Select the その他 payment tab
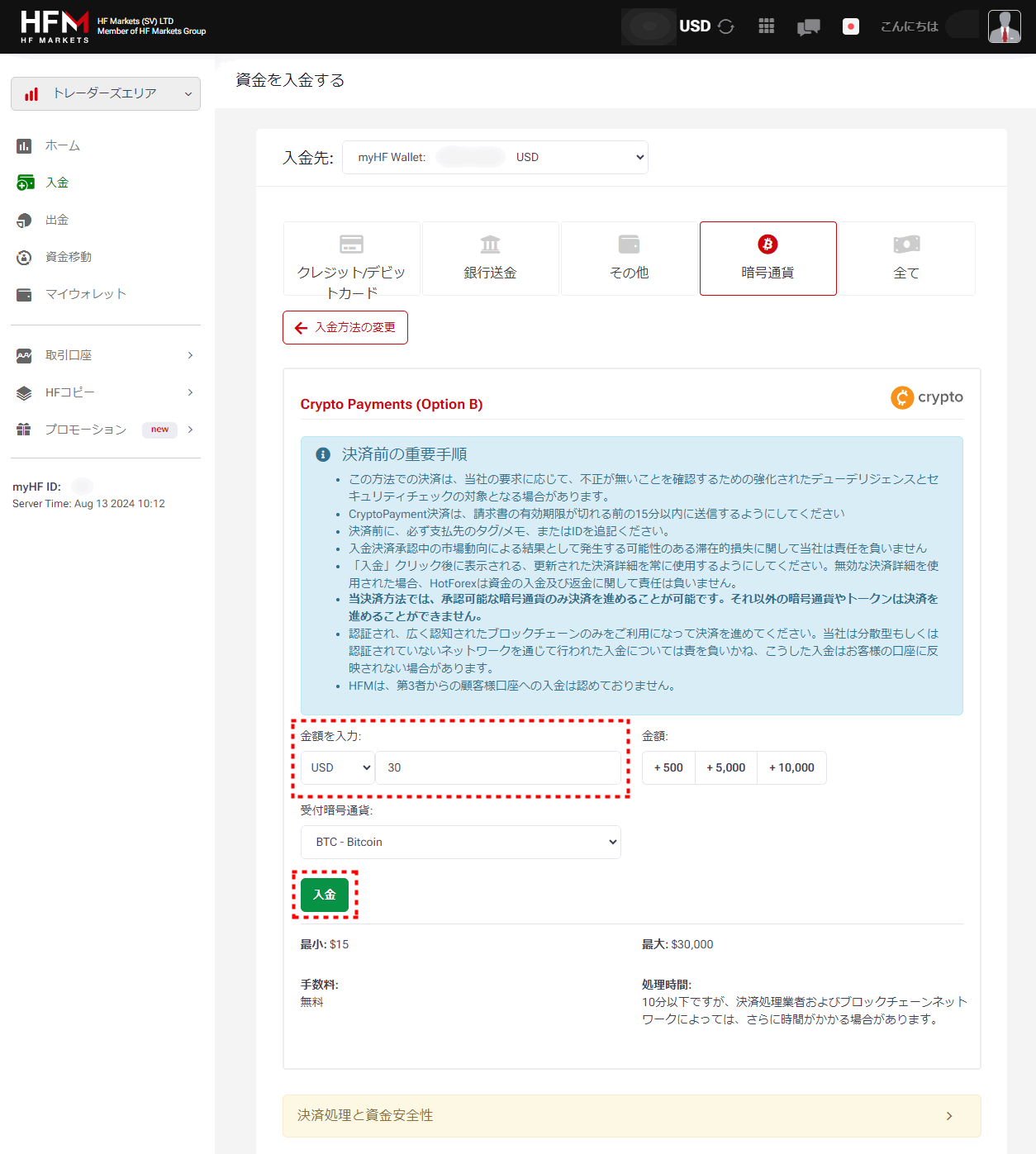The width and height of the screenshot is (1036, 1154). pos(630,259)
